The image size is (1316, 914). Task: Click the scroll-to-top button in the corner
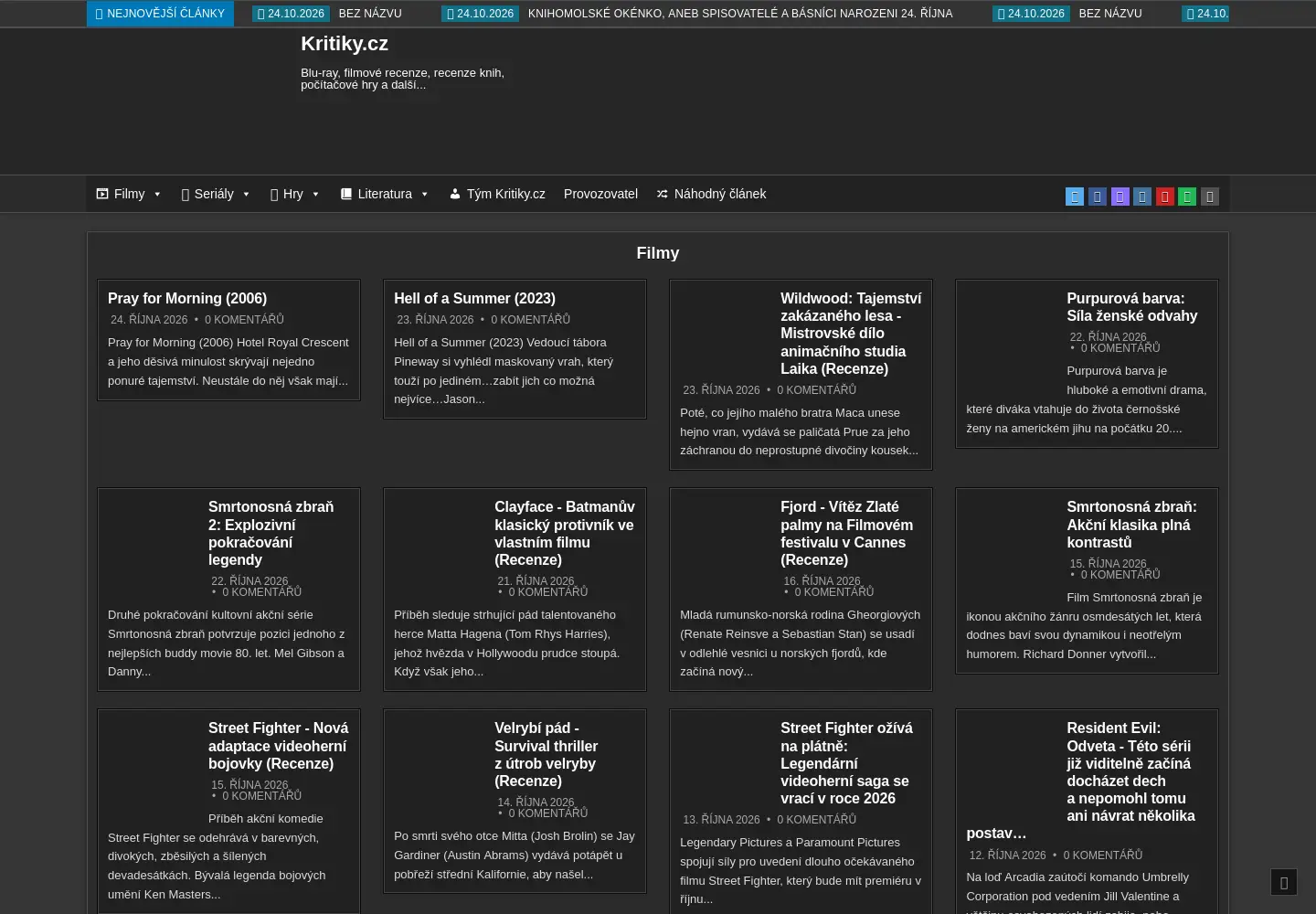tap(1284, 882)
